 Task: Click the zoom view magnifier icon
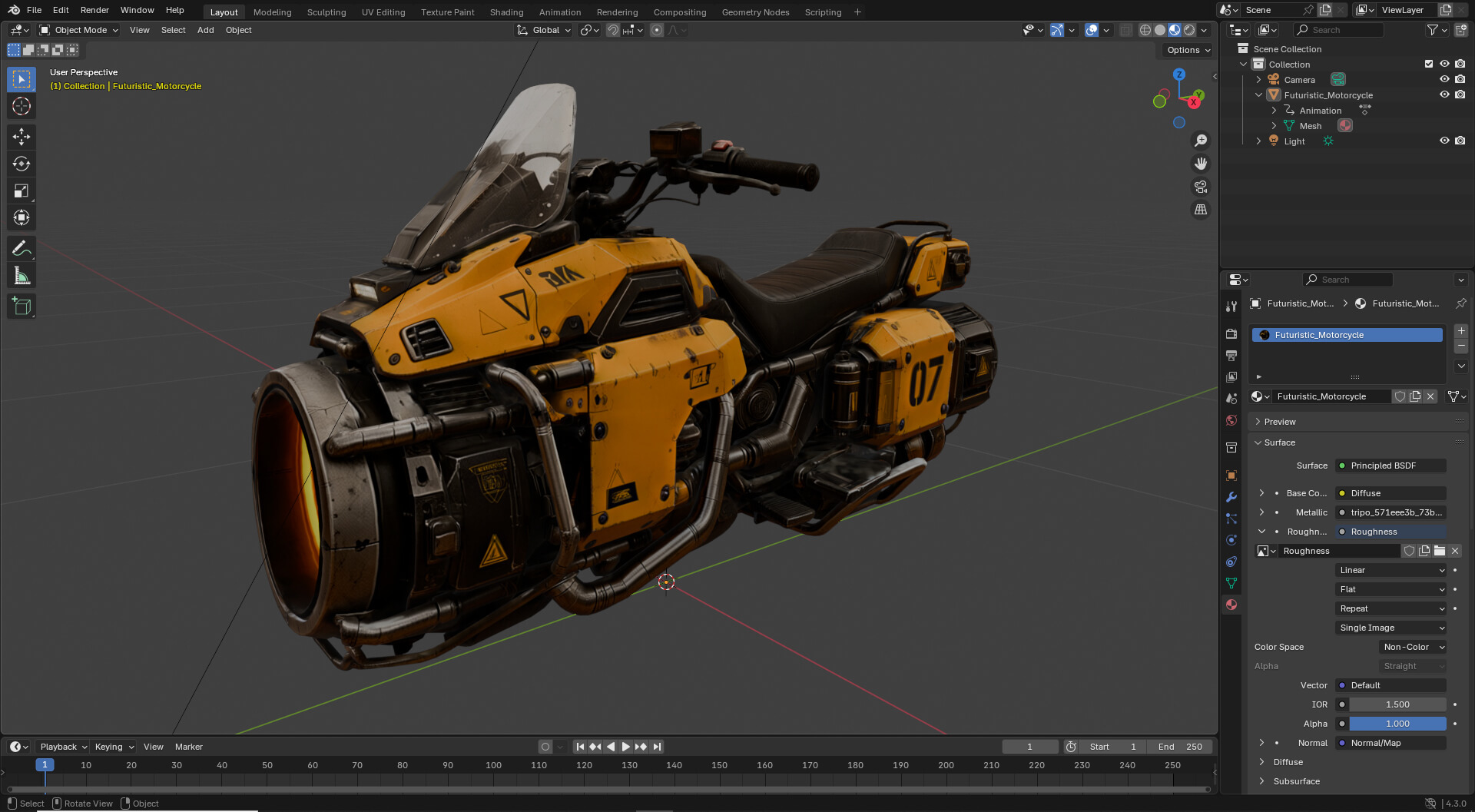pos(1200,141)
